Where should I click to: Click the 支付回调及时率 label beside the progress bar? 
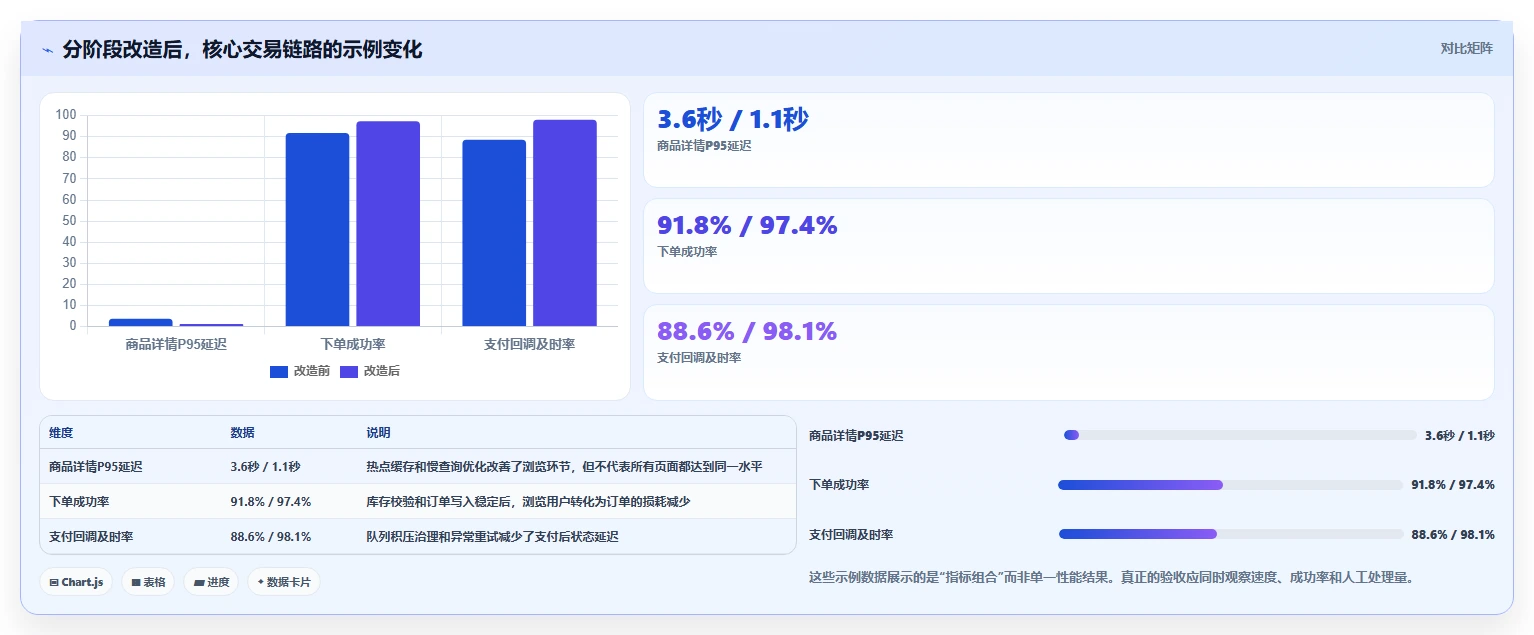coord(851,535)
